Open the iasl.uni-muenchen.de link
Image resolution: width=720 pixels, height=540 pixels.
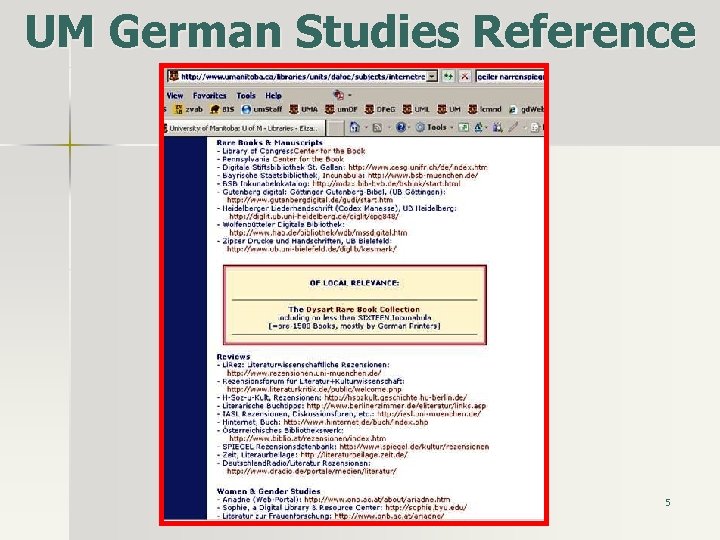click(x=429, y=413)
